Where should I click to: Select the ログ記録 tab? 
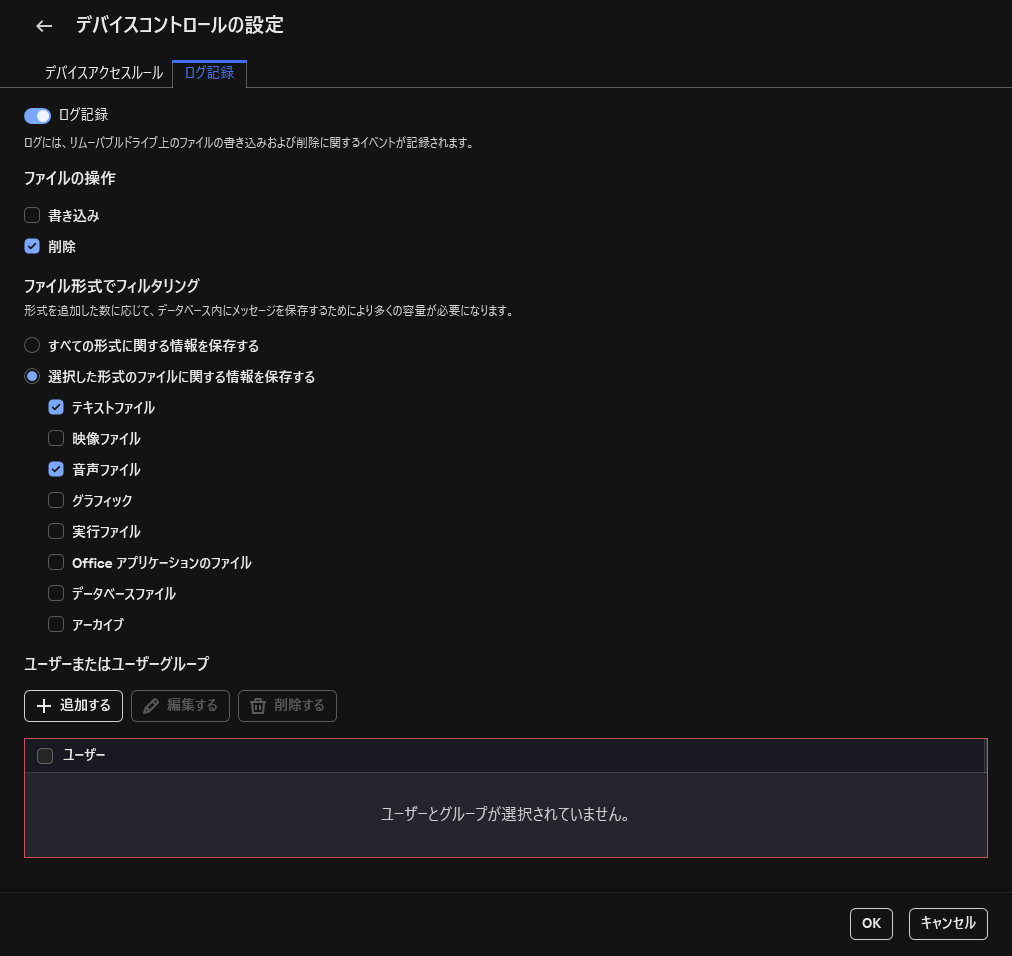click(x=210, y=72)
